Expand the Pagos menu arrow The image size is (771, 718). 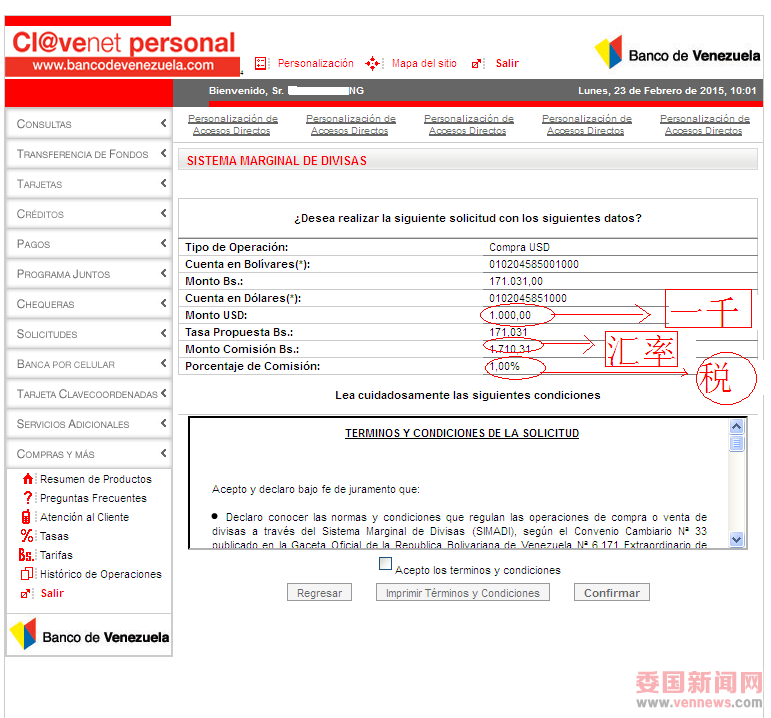coord(163,243)
